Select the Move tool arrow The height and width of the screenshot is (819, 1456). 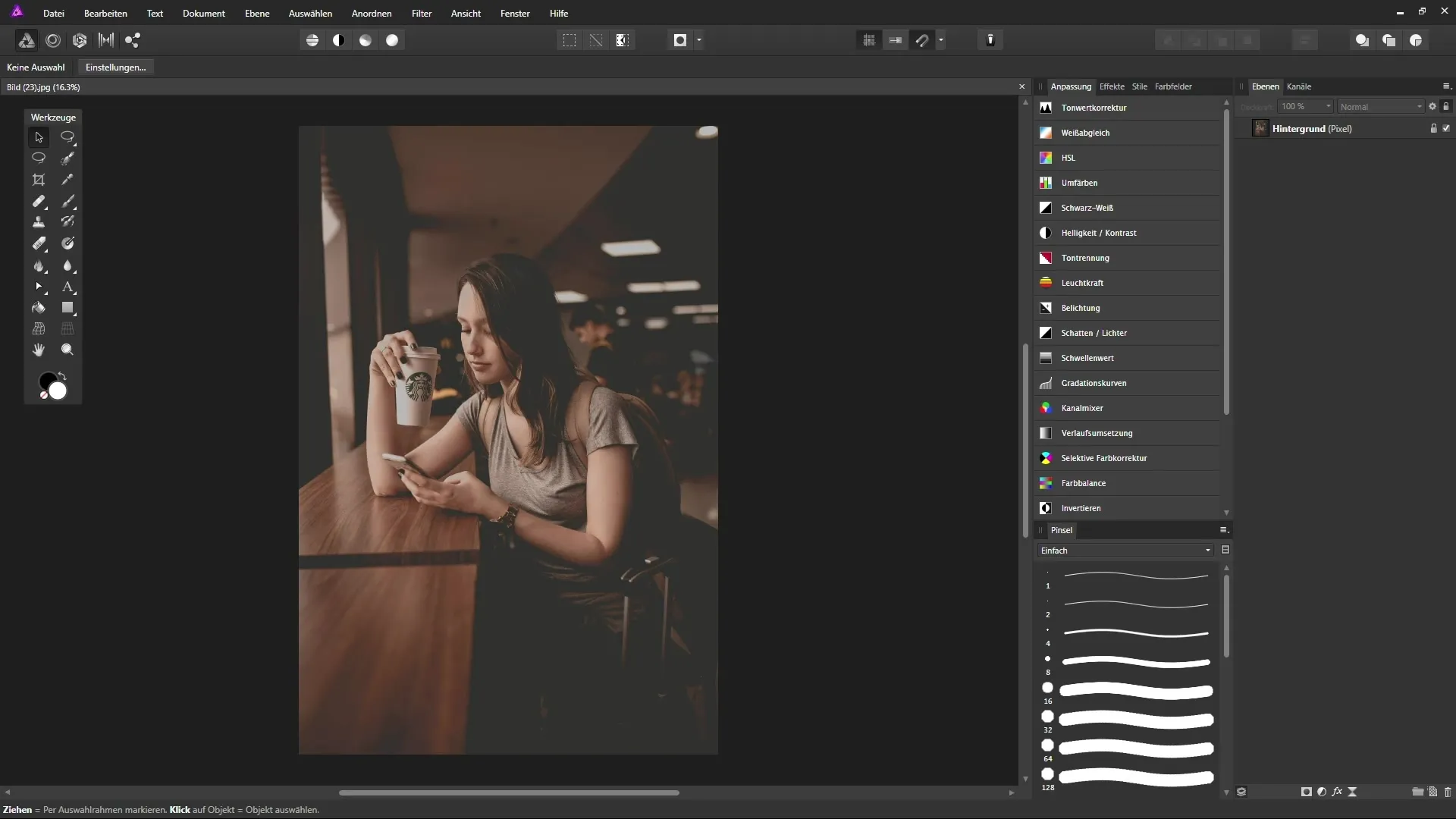(39, 137)
